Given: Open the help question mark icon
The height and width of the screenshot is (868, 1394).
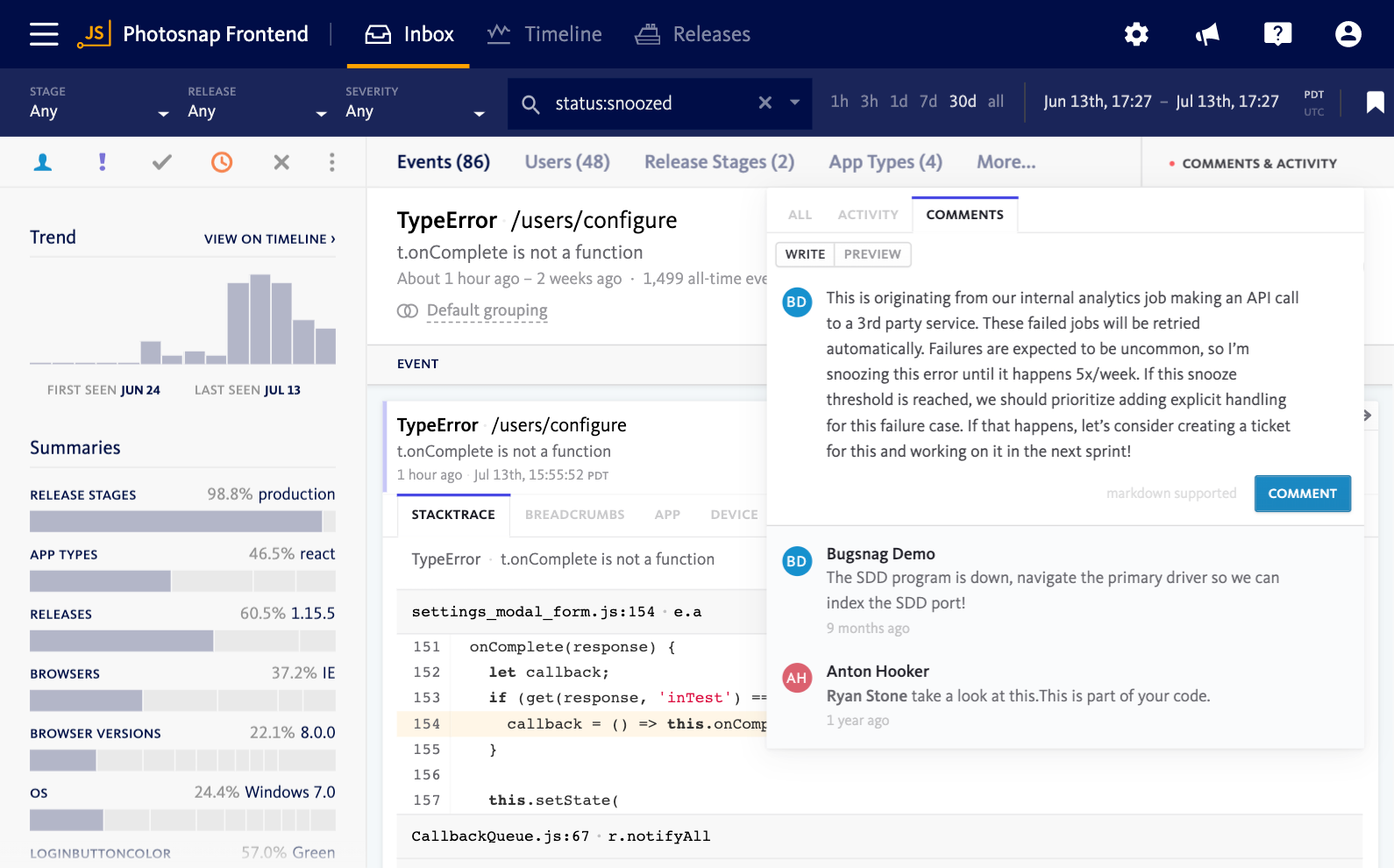Looking at the screenshot, I should click(1277, 34).
